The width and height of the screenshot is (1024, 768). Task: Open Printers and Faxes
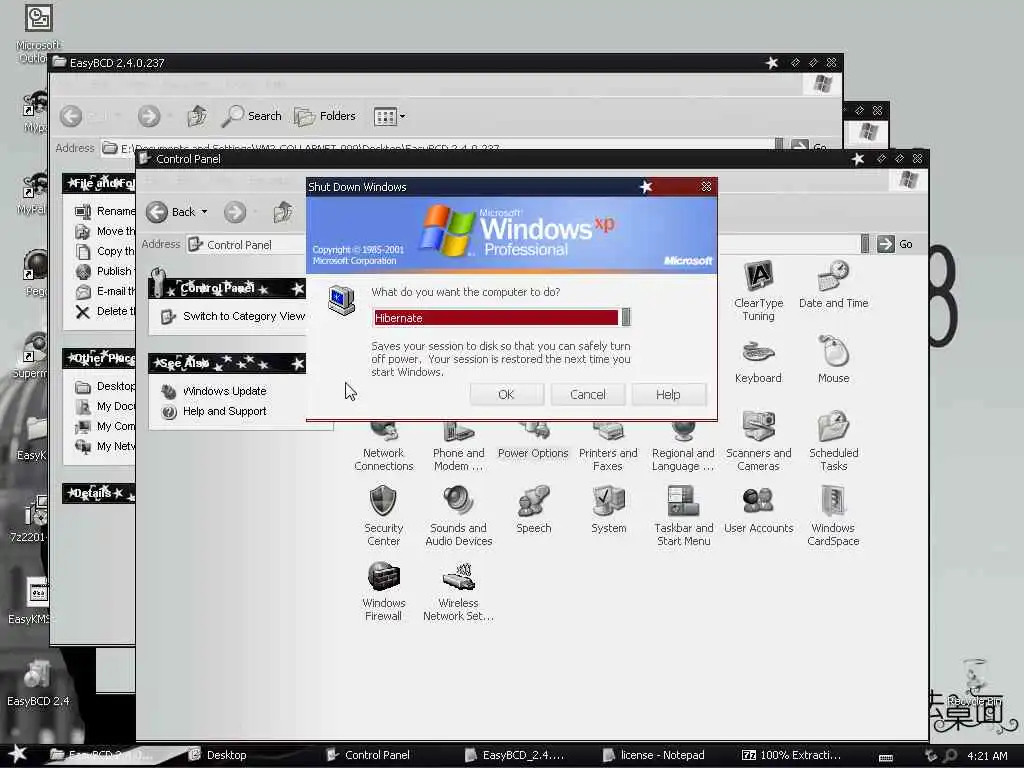(608, 448)
